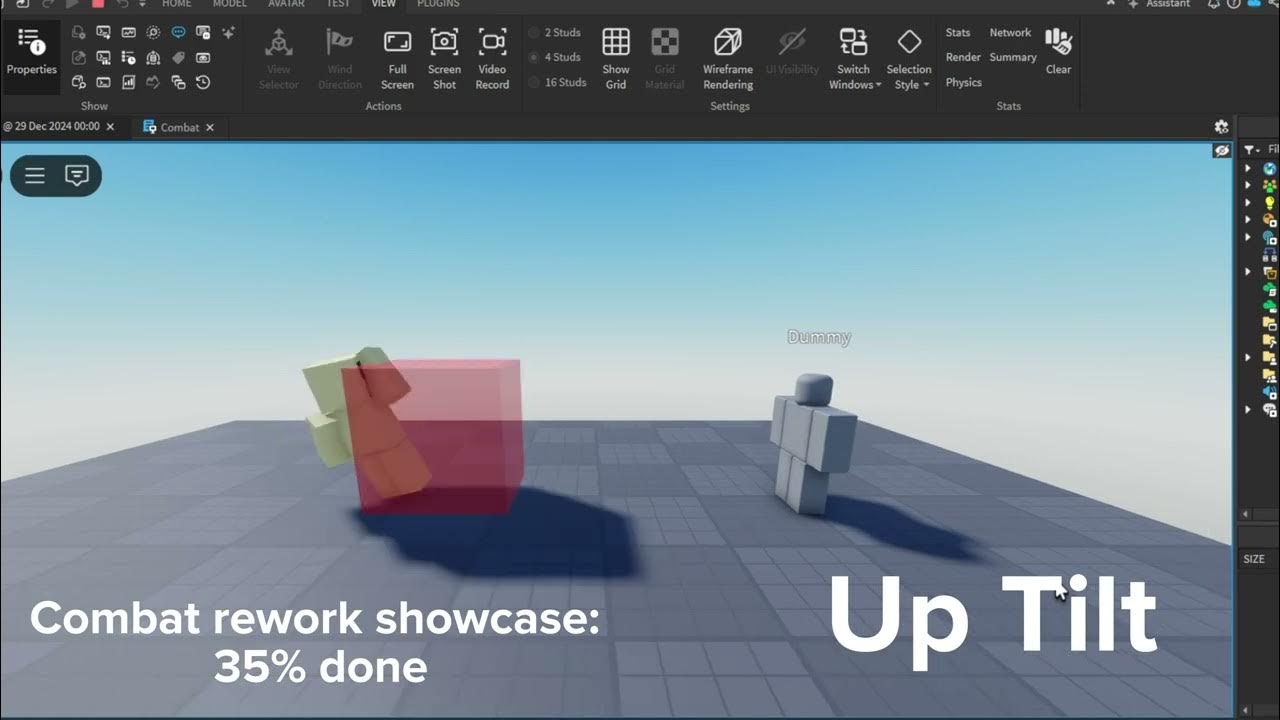Toggle the Render stats overlay
The width and height of the screenshot is (1280, 720).
(963, 57)
